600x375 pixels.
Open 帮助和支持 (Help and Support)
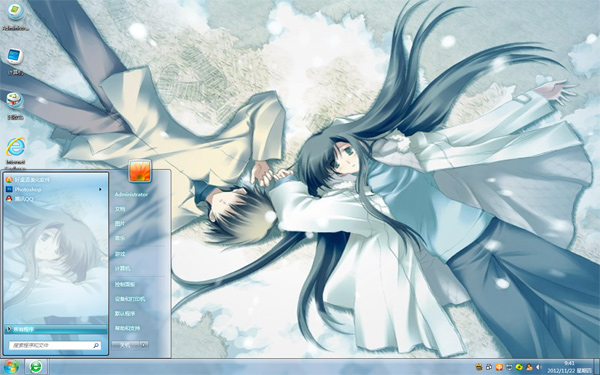click(127, 328)
